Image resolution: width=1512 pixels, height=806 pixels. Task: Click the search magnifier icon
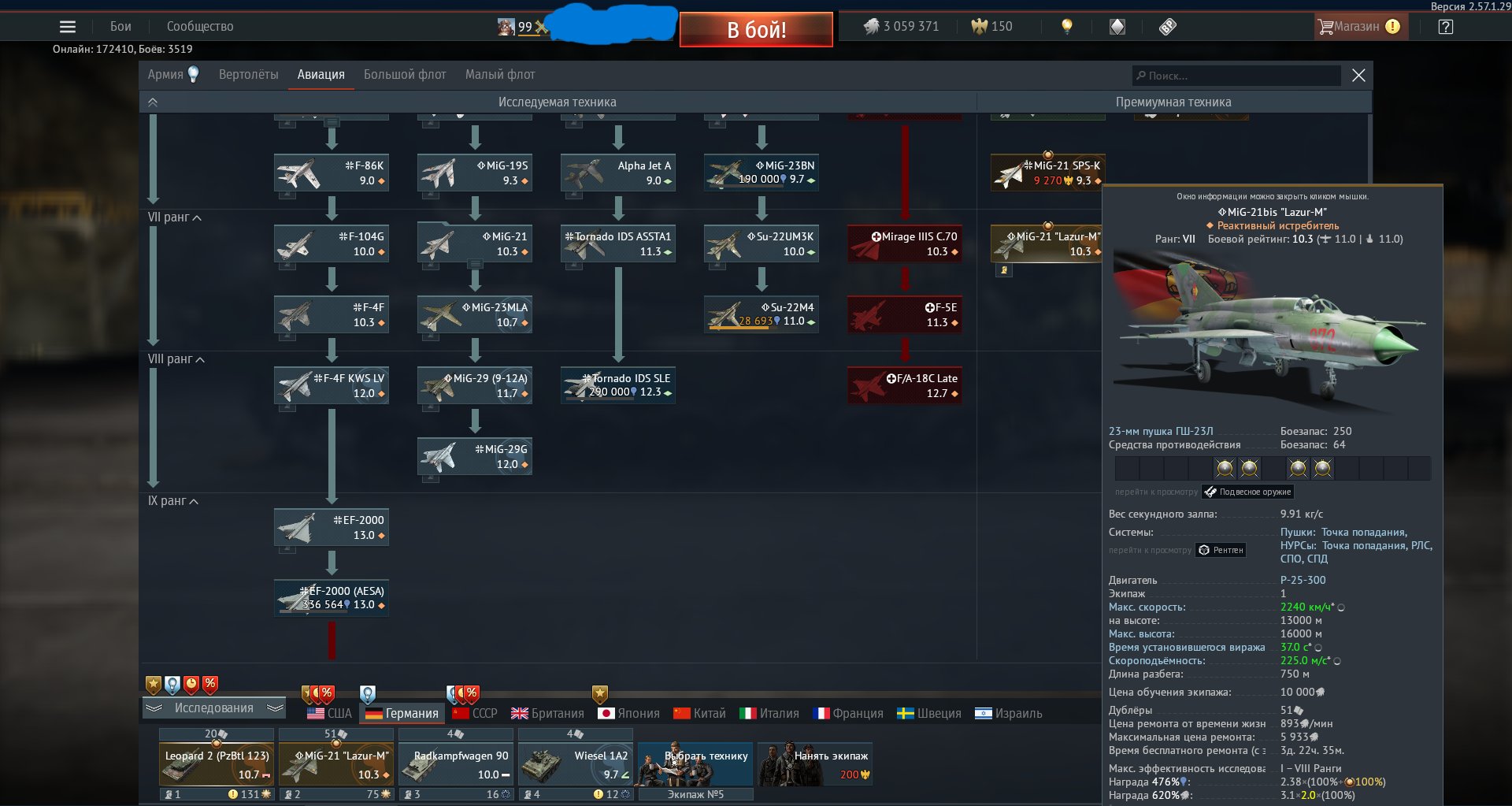pyautogui.click(x=1140, y=76)
